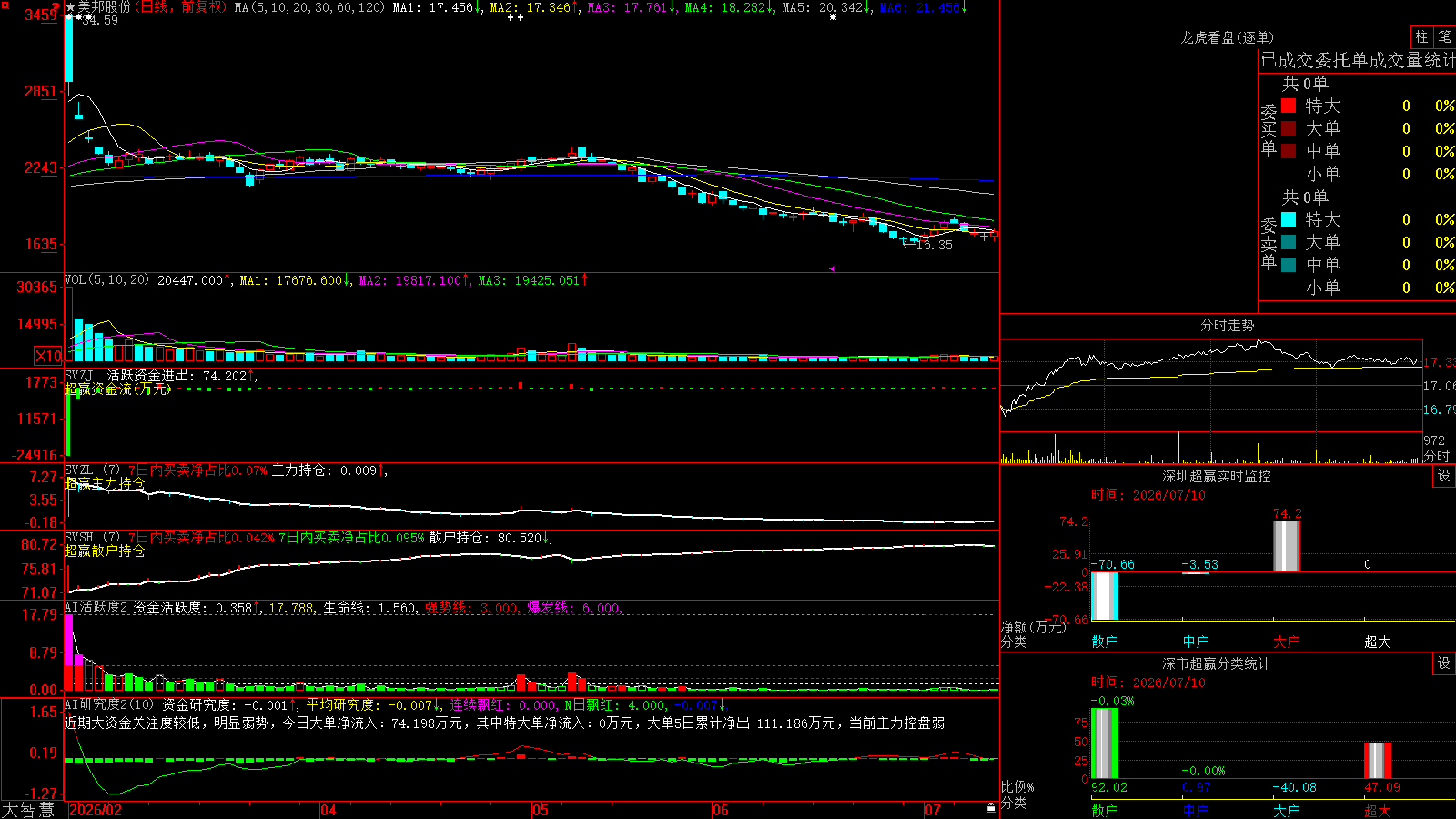This screenshot has height=819, width=1456.
Task: Select the cyan 特大 swatch under 委卖单
Action: click(x=1289, y=219)
